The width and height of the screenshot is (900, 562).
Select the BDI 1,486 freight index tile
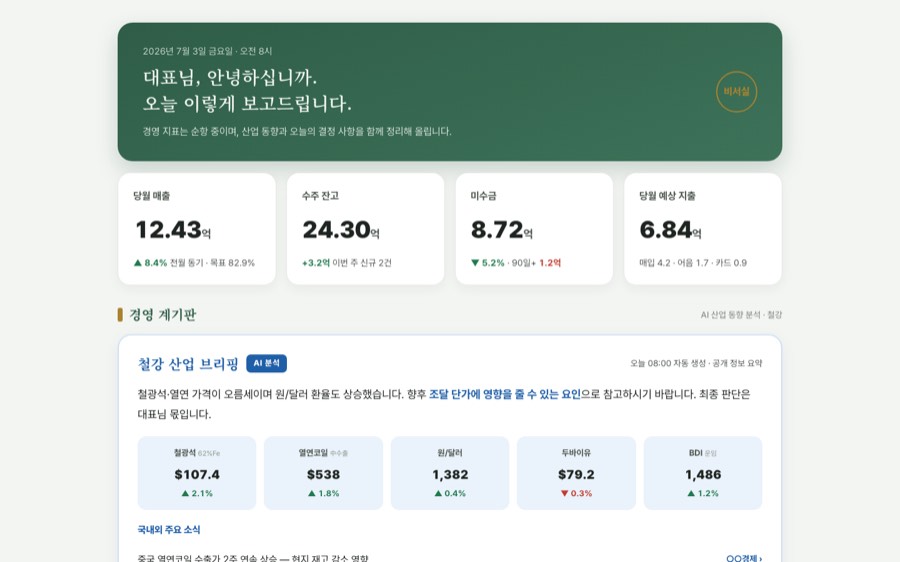point(703,473)
